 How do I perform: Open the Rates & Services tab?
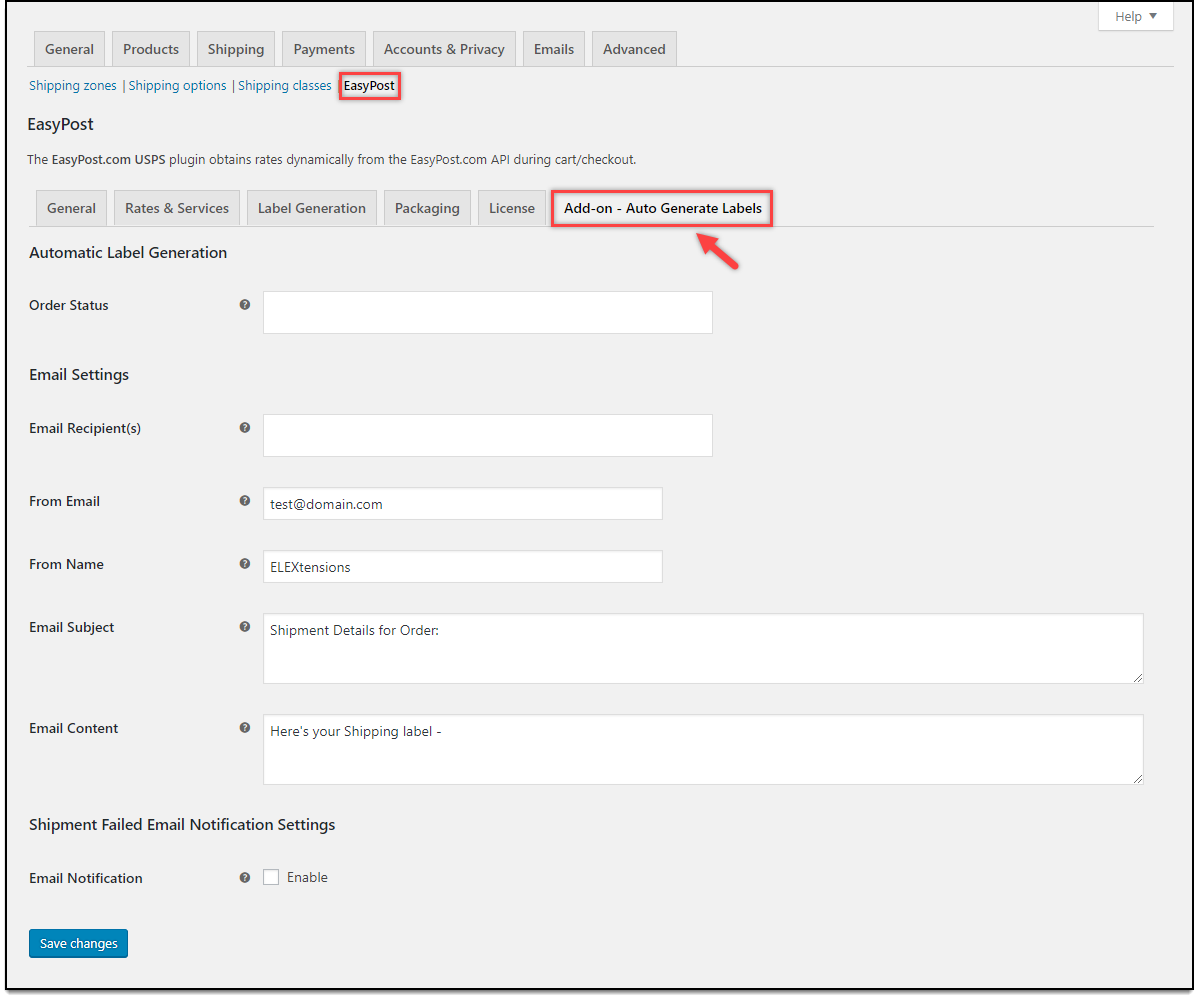177,208
